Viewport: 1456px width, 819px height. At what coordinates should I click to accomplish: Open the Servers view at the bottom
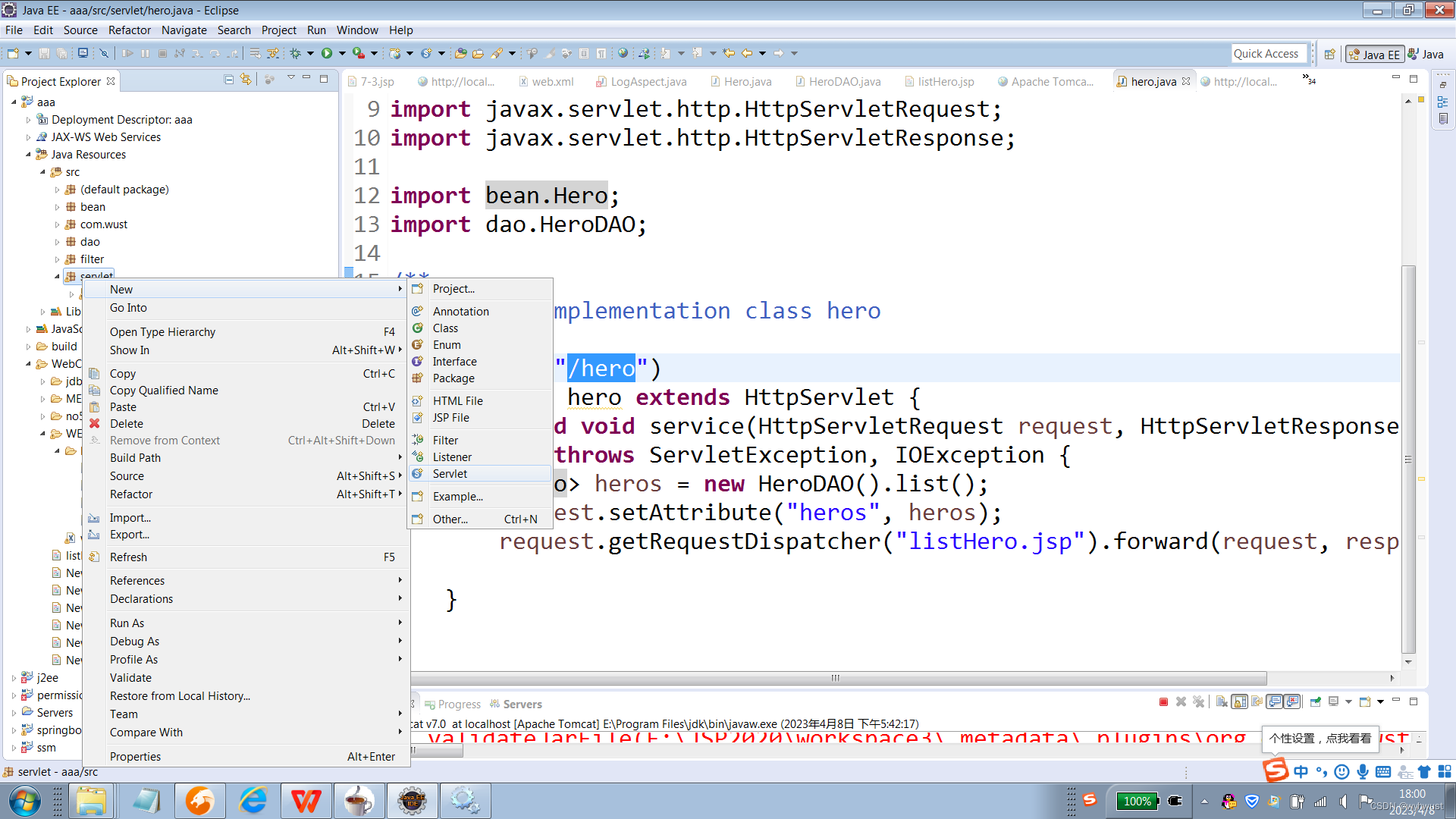pyautogui.click(x=522, y=704)
